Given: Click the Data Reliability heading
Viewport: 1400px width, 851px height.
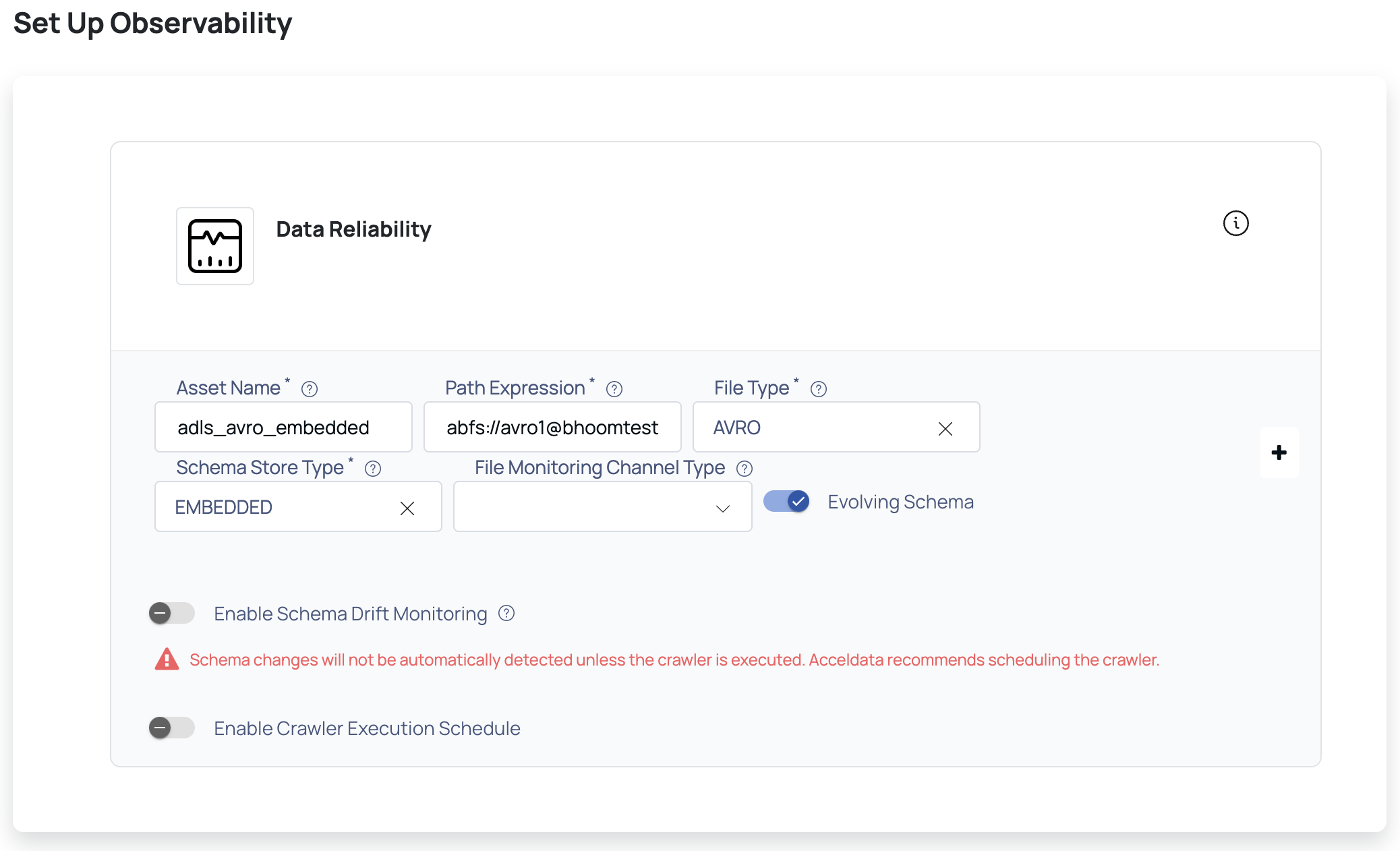Looking at the screenshot, I should [353, 229].
